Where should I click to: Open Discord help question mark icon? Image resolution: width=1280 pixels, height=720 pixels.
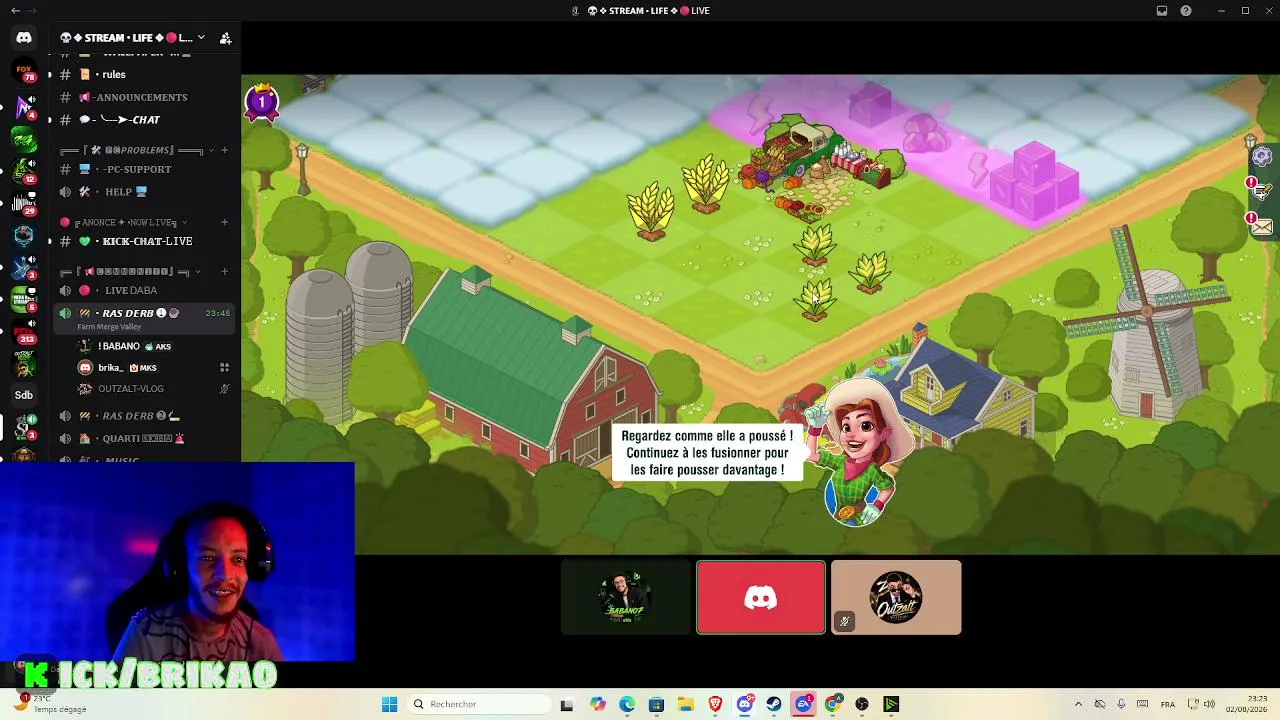1186,11
